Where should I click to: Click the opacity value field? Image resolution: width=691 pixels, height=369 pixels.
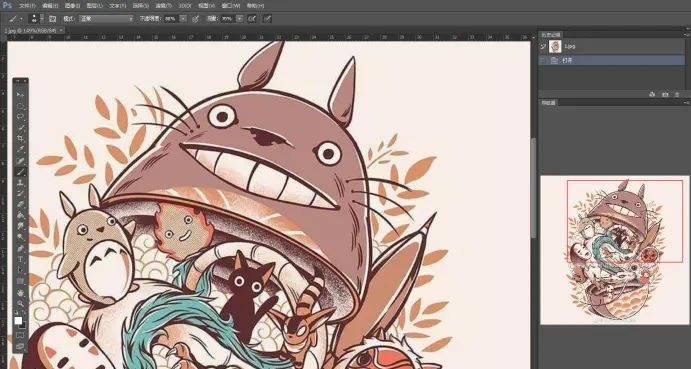pos(171,19)
